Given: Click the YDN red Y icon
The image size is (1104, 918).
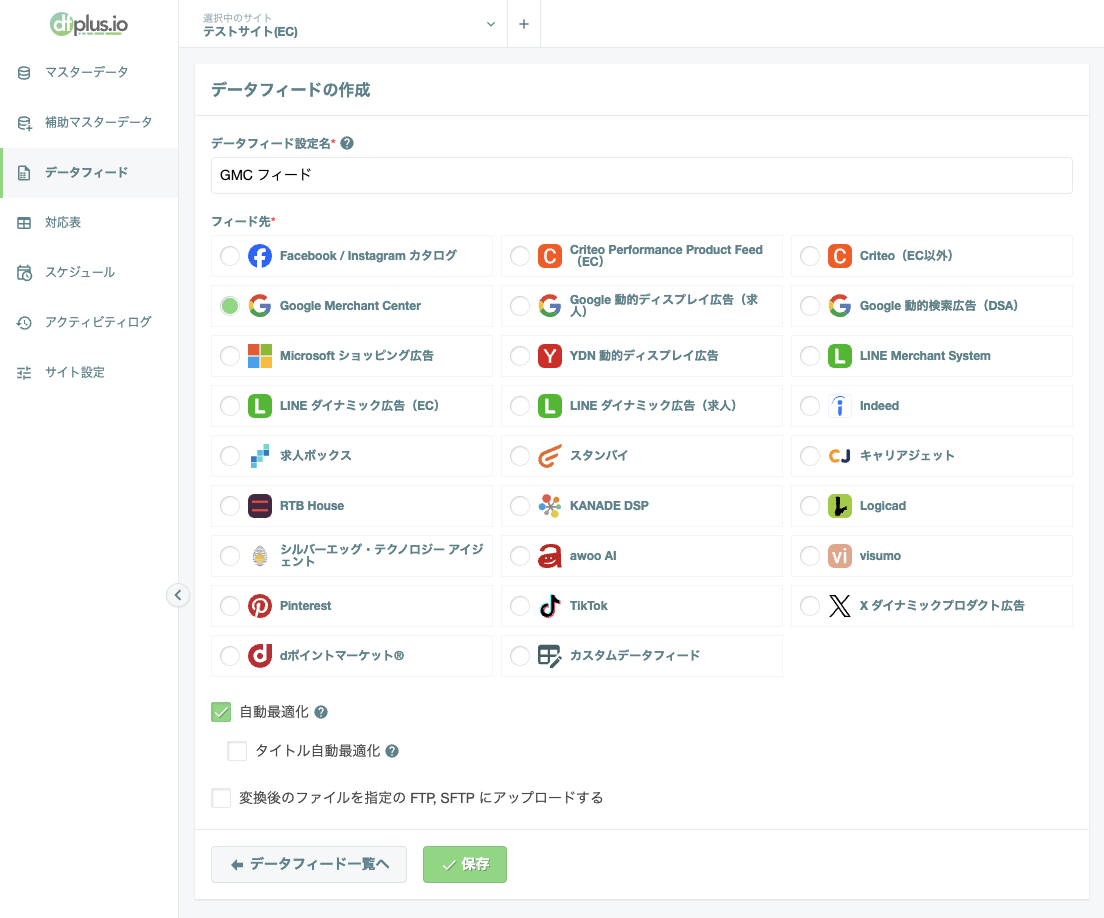Looking at the screenshot, I should tap(550, 356).
